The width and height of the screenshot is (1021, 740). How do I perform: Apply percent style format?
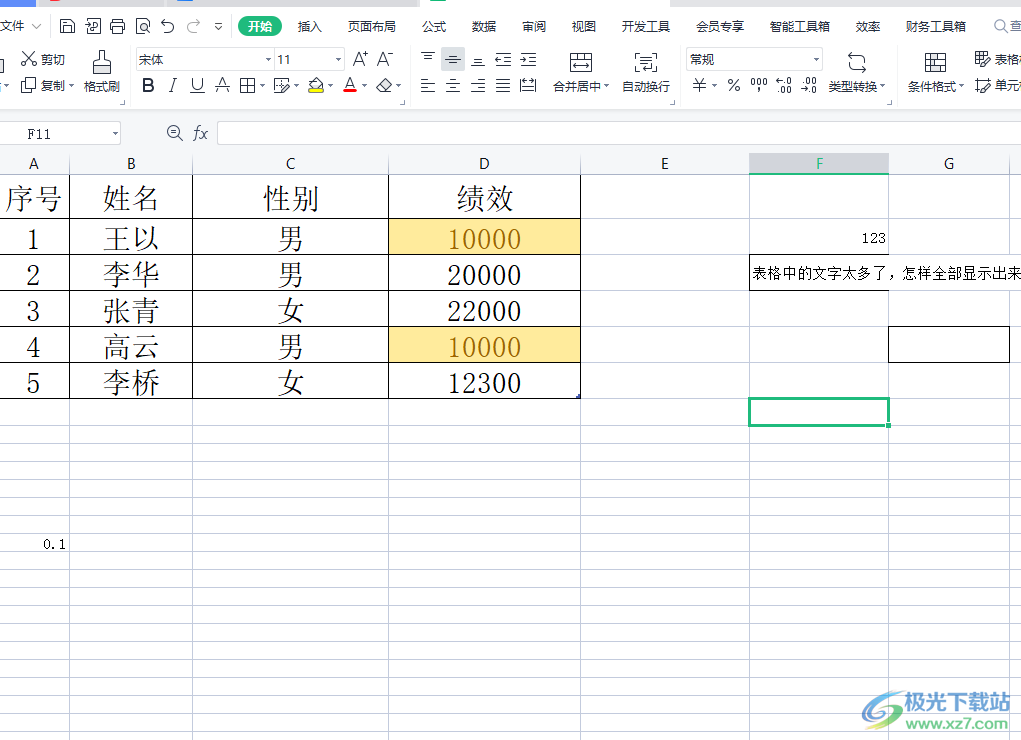(x=734, y=85)
